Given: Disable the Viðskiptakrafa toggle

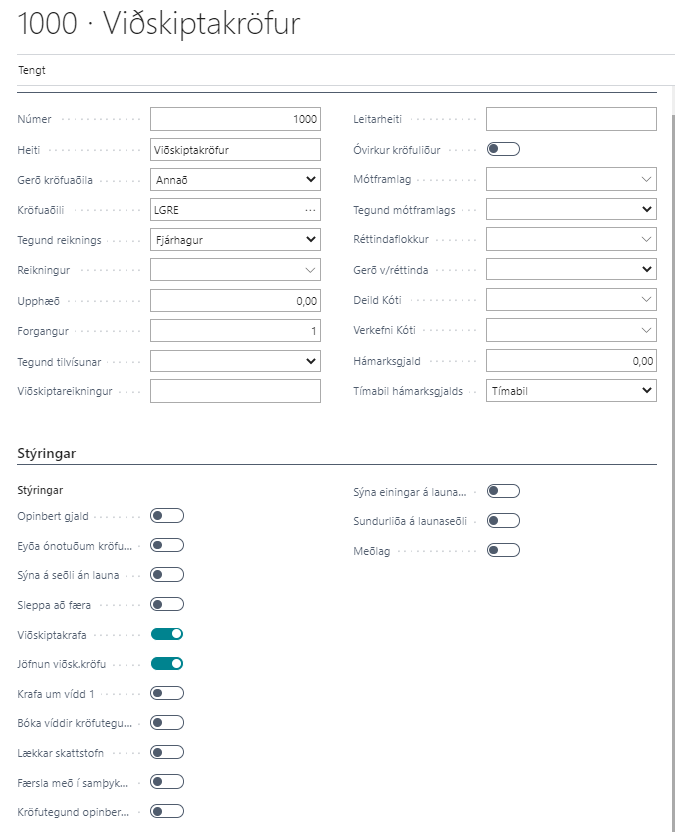Looking at the screenshot, I should point(167,634).
